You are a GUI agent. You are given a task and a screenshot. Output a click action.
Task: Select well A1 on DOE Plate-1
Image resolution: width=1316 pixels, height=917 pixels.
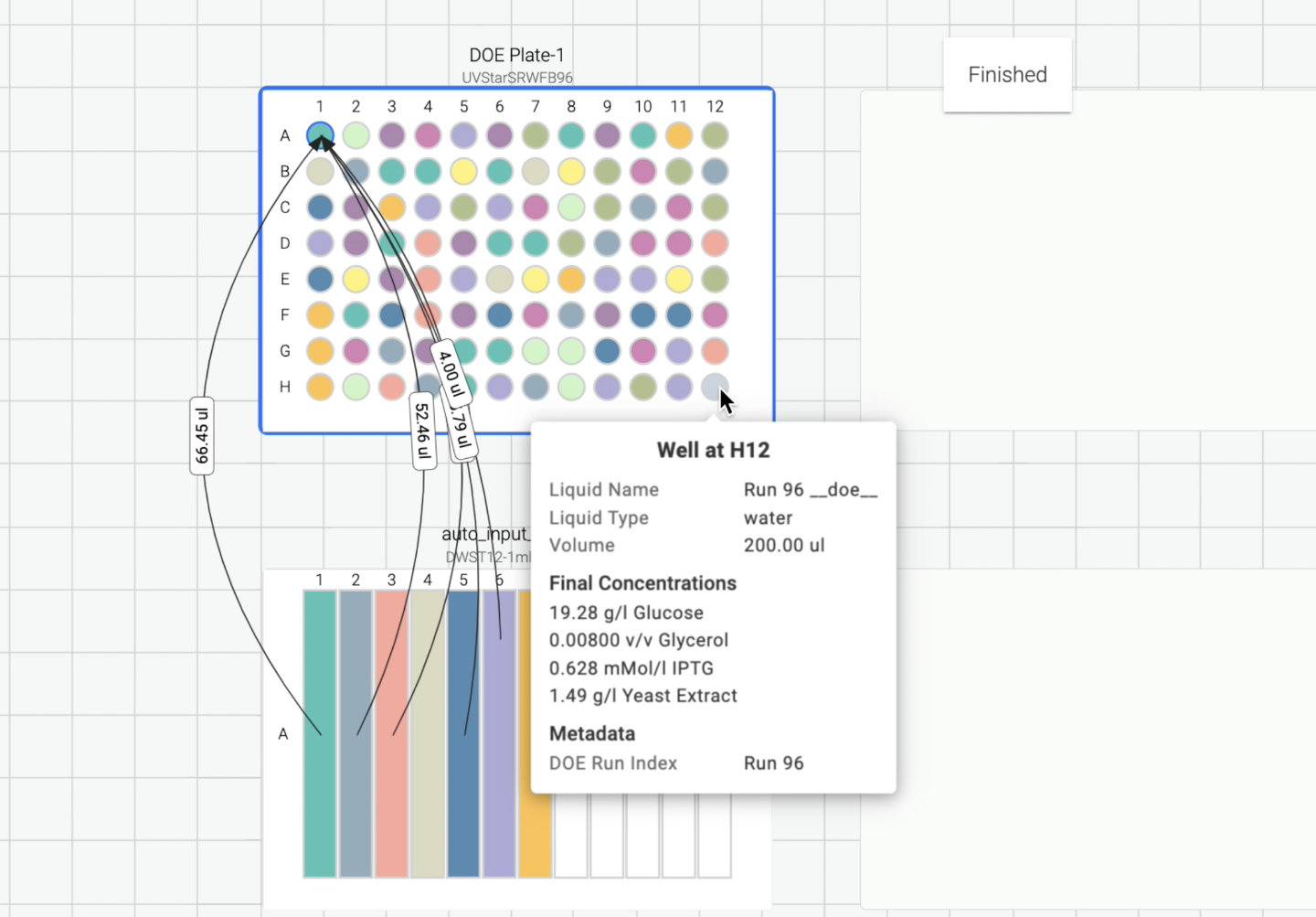click(320, 135)
